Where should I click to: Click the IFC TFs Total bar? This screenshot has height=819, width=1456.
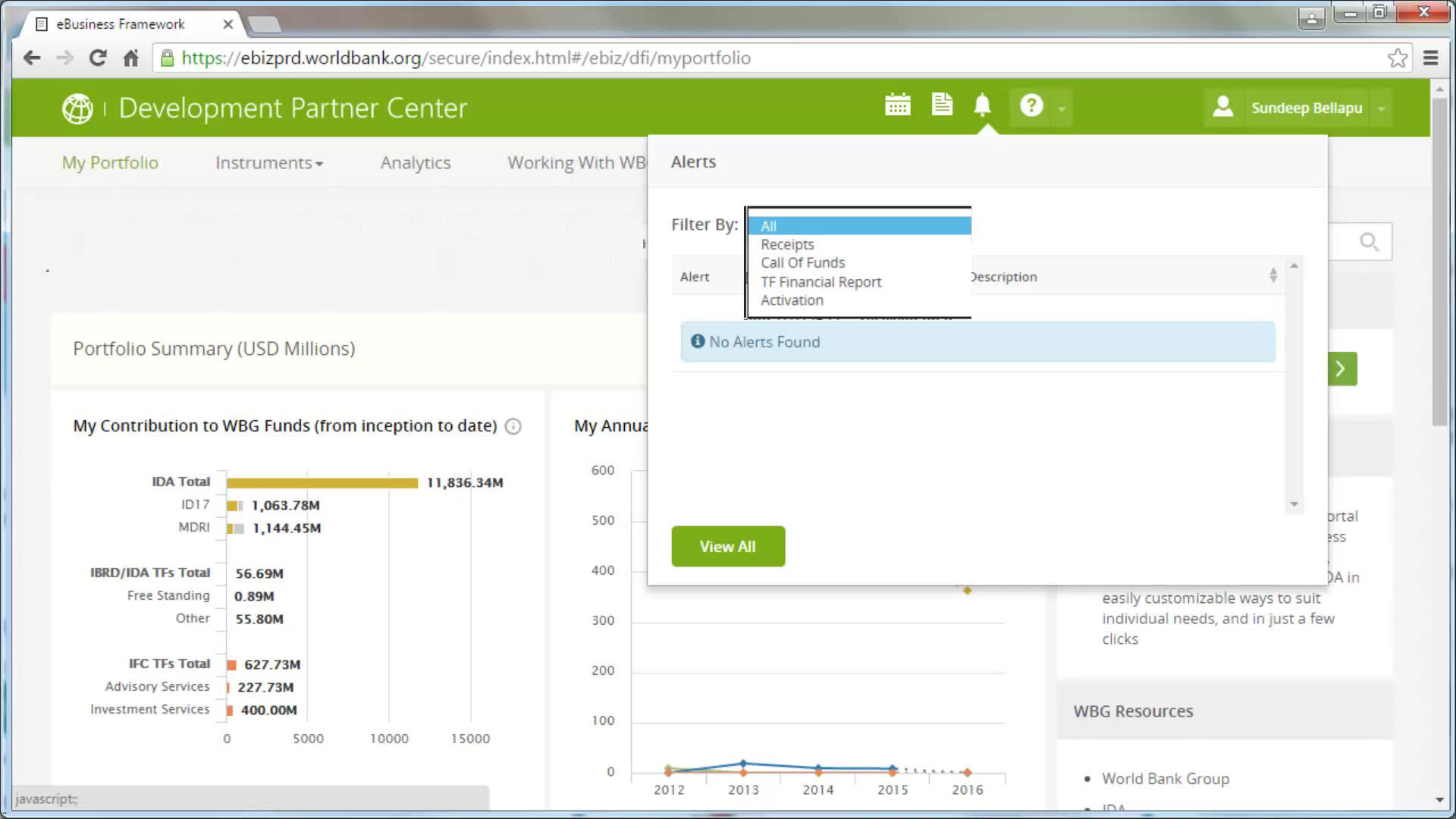pos(231,665)
